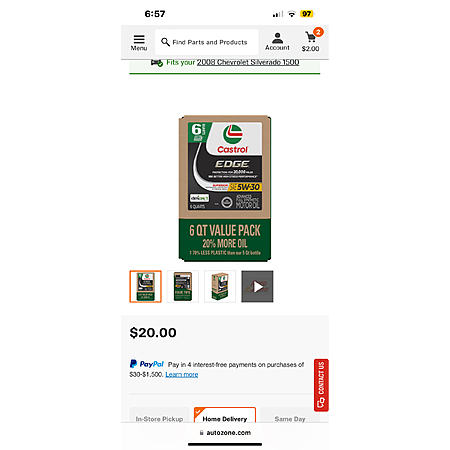Tap the magnifying glass search icon
The image size is (450, 450).
tap(165, 42)
